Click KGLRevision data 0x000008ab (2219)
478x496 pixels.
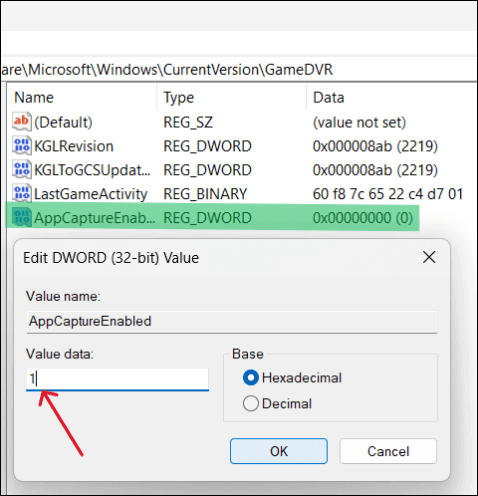pos(375,146)
